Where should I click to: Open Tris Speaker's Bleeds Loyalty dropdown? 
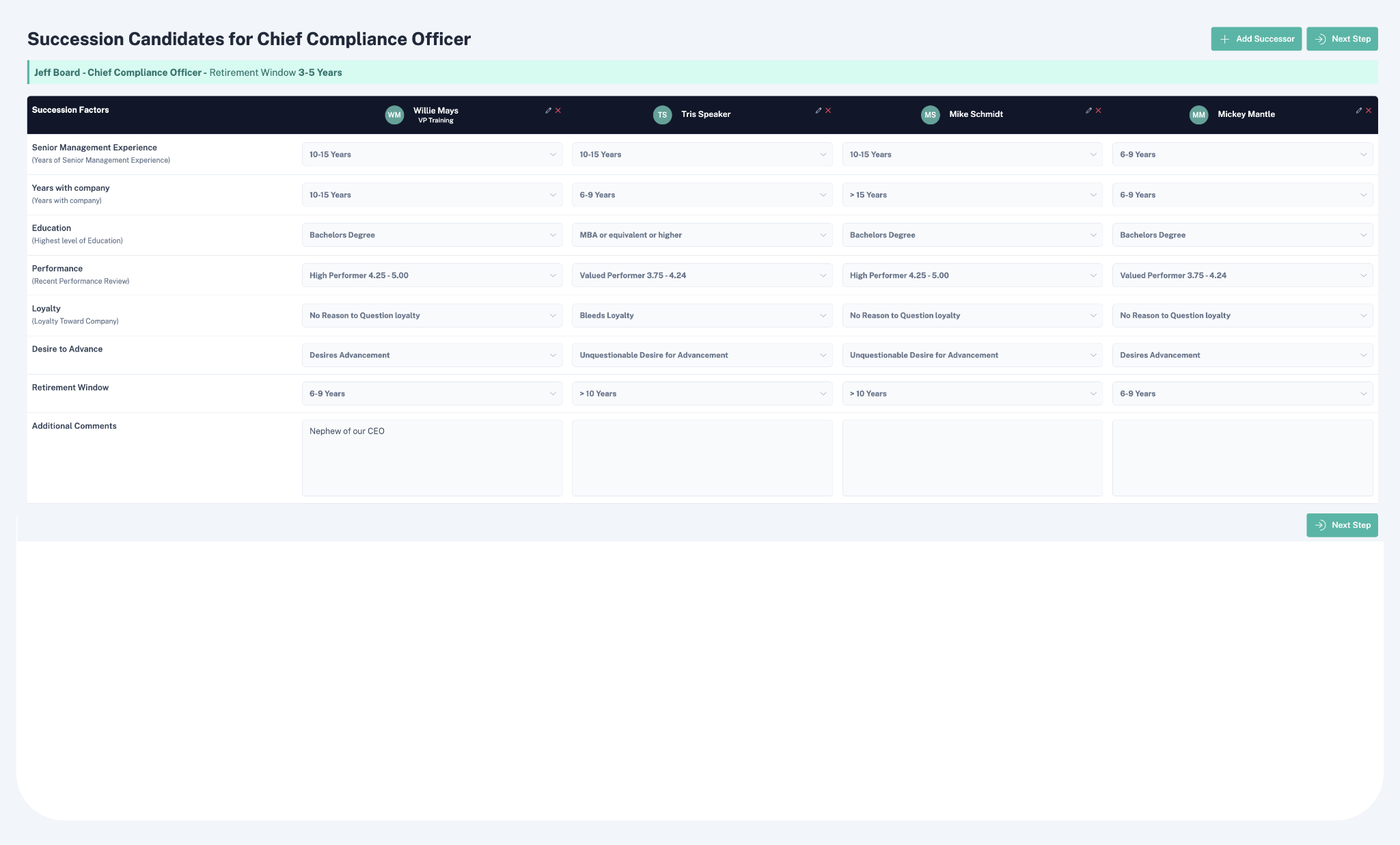[702, 316]
